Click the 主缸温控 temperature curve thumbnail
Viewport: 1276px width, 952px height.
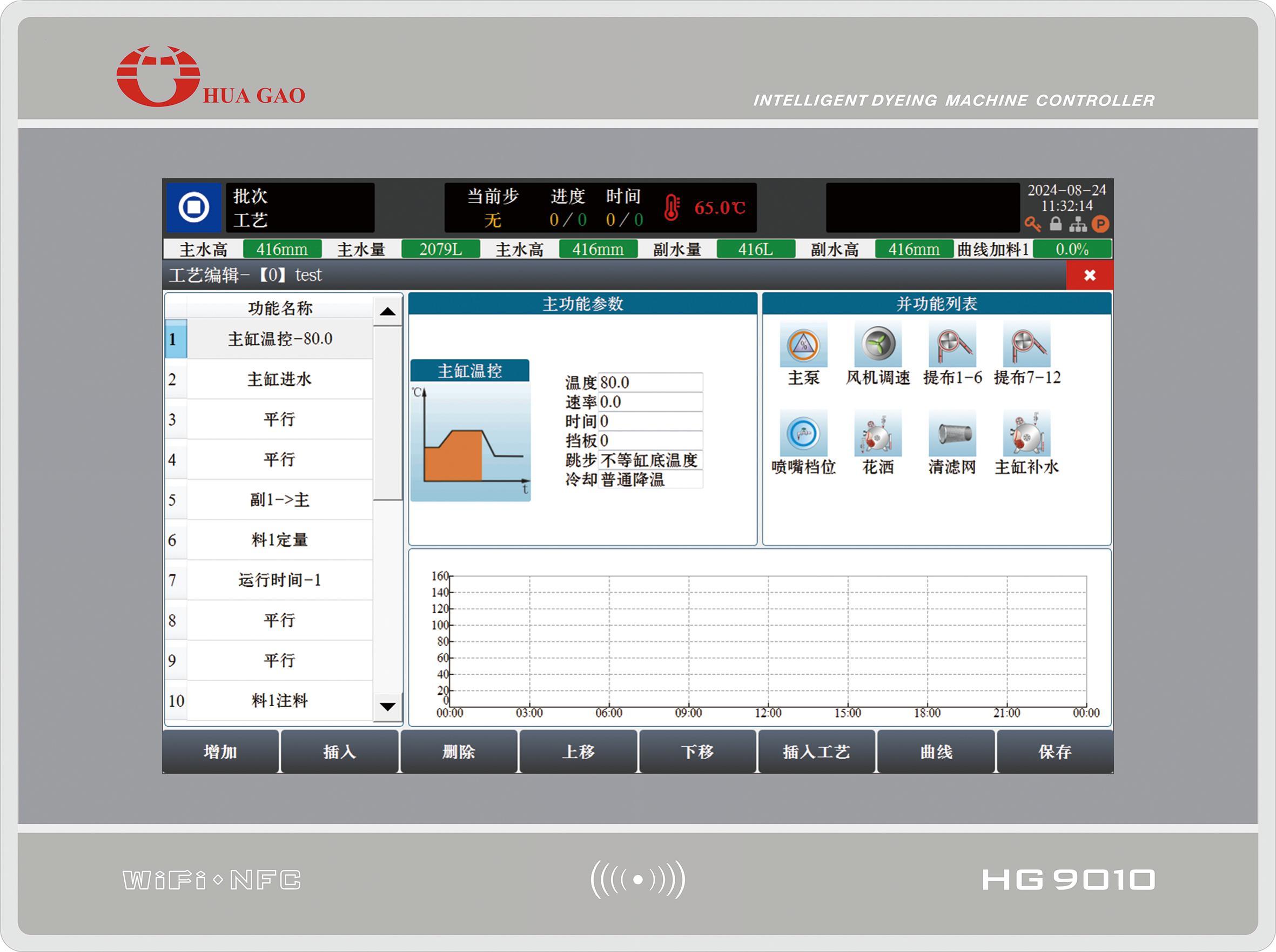pyautogui.click(x=470, y=431)
